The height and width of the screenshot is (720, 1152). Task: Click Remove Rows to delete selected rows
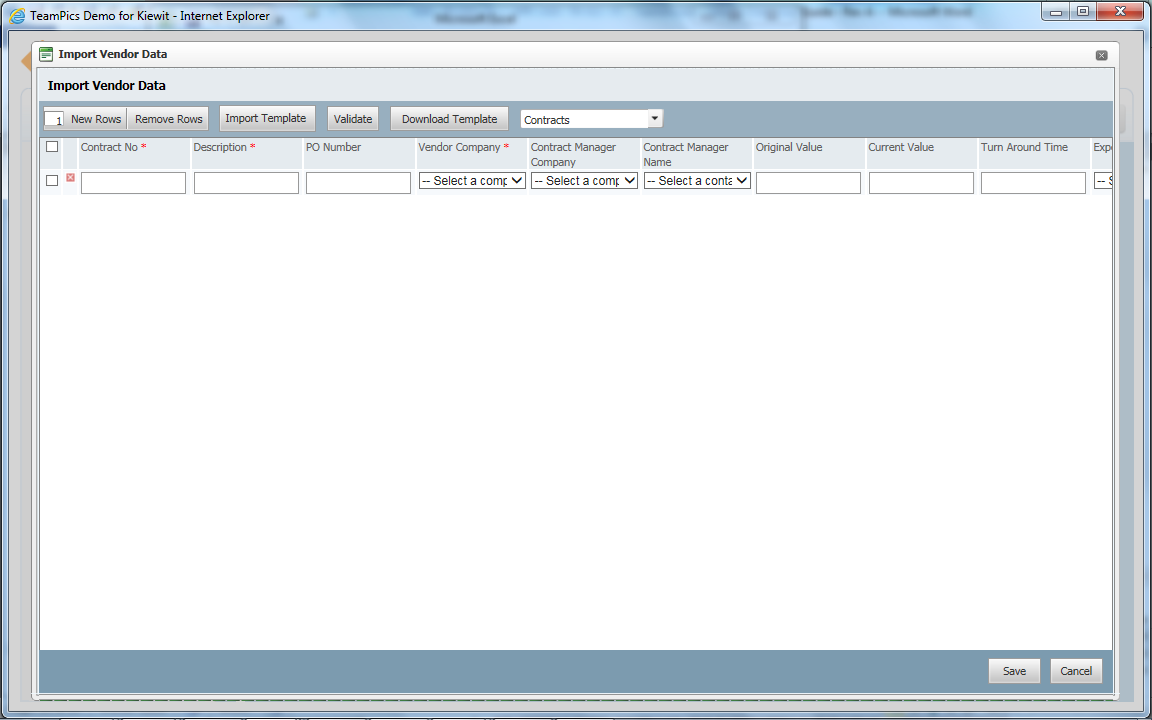point(168,117)
